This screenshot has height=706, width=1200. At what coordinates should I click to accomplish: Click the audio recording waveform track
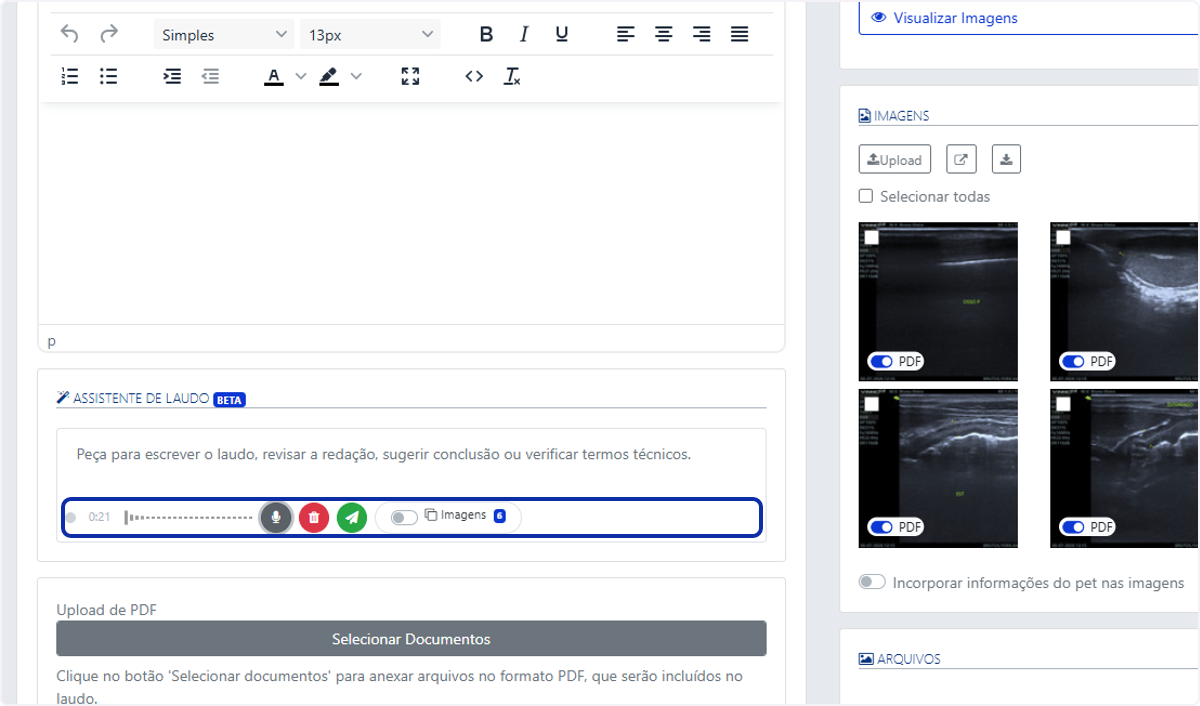tap(188, 517)
